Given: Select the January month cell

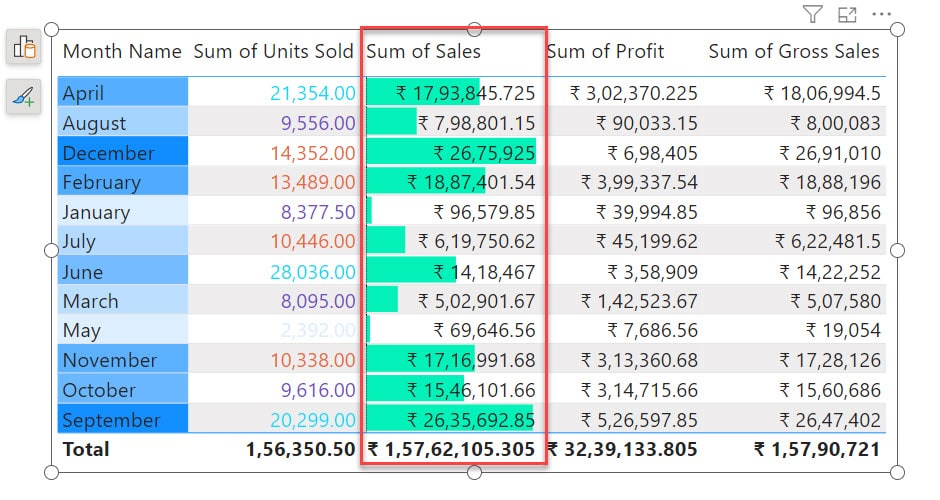Looking at the screenshot, I should pos(123,212).
